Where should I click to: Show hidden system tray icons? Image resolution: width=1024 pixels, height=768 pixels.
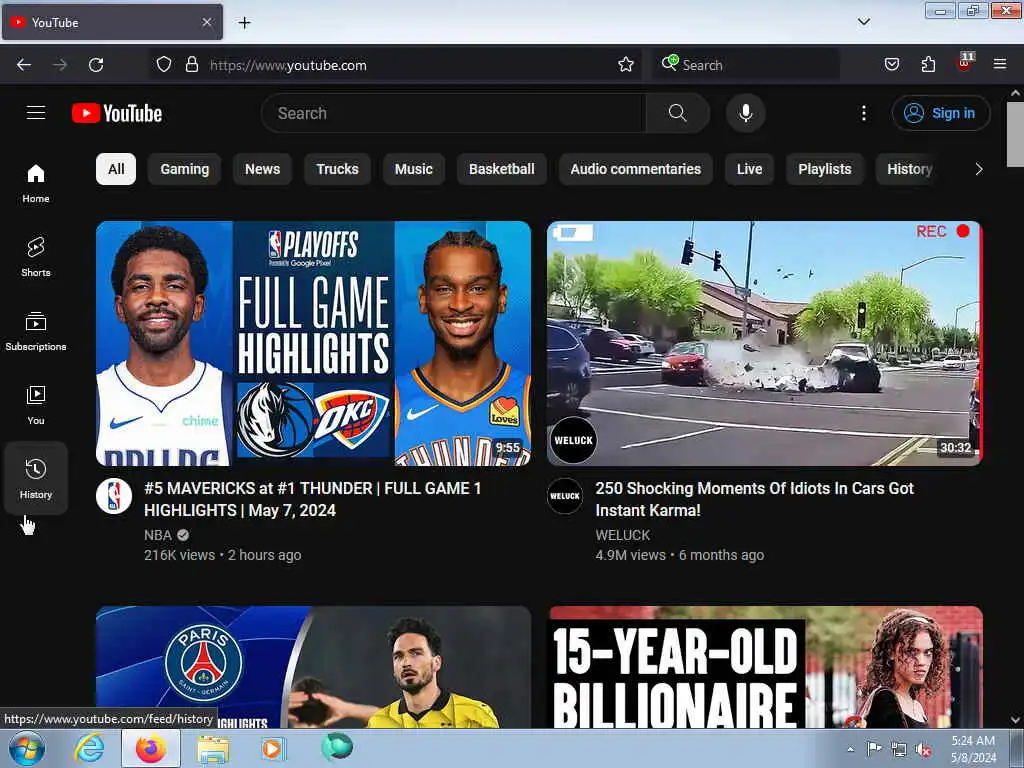tap(850, 750)
